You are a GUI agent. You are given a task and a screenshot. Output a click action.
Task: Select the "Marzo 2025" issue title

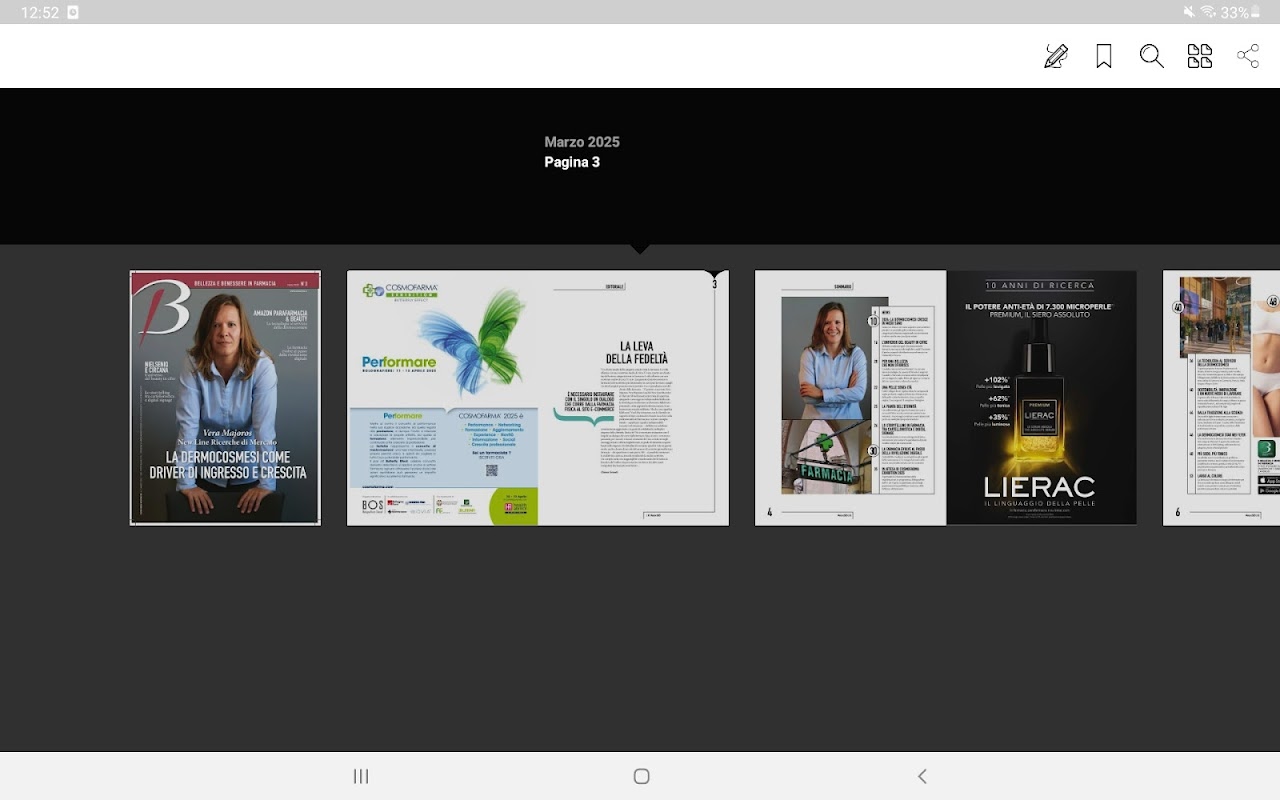click(x=582, y=142)
